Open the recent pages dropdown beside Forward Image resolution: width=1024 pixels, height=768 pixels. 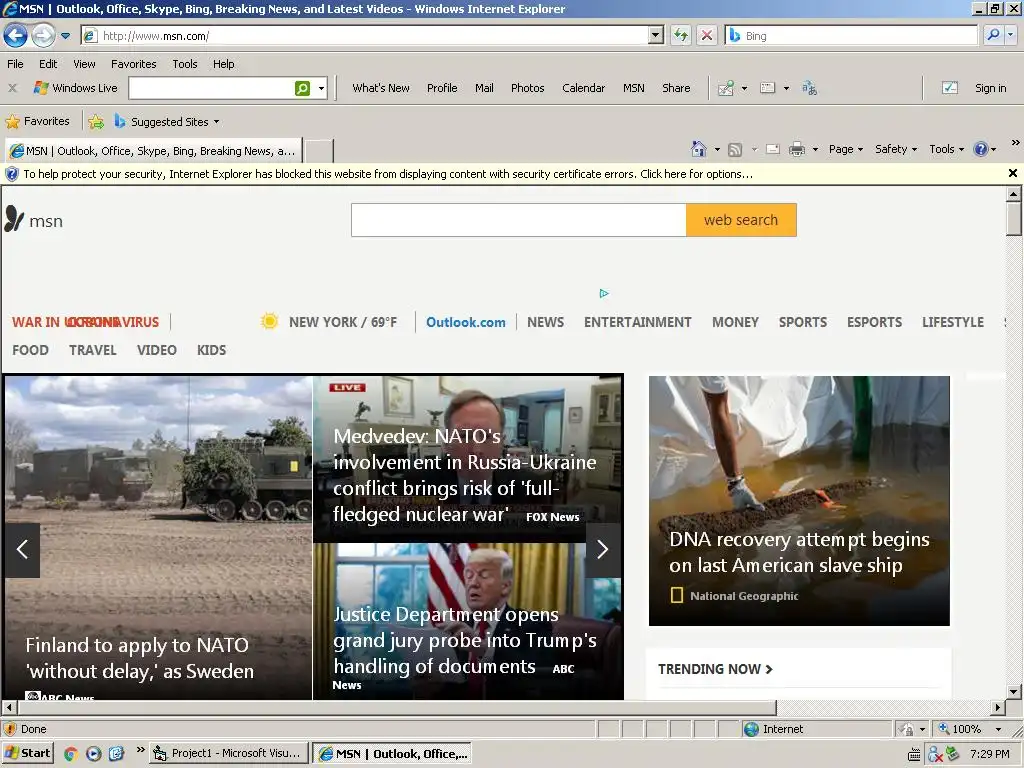(x=65, y=36)
